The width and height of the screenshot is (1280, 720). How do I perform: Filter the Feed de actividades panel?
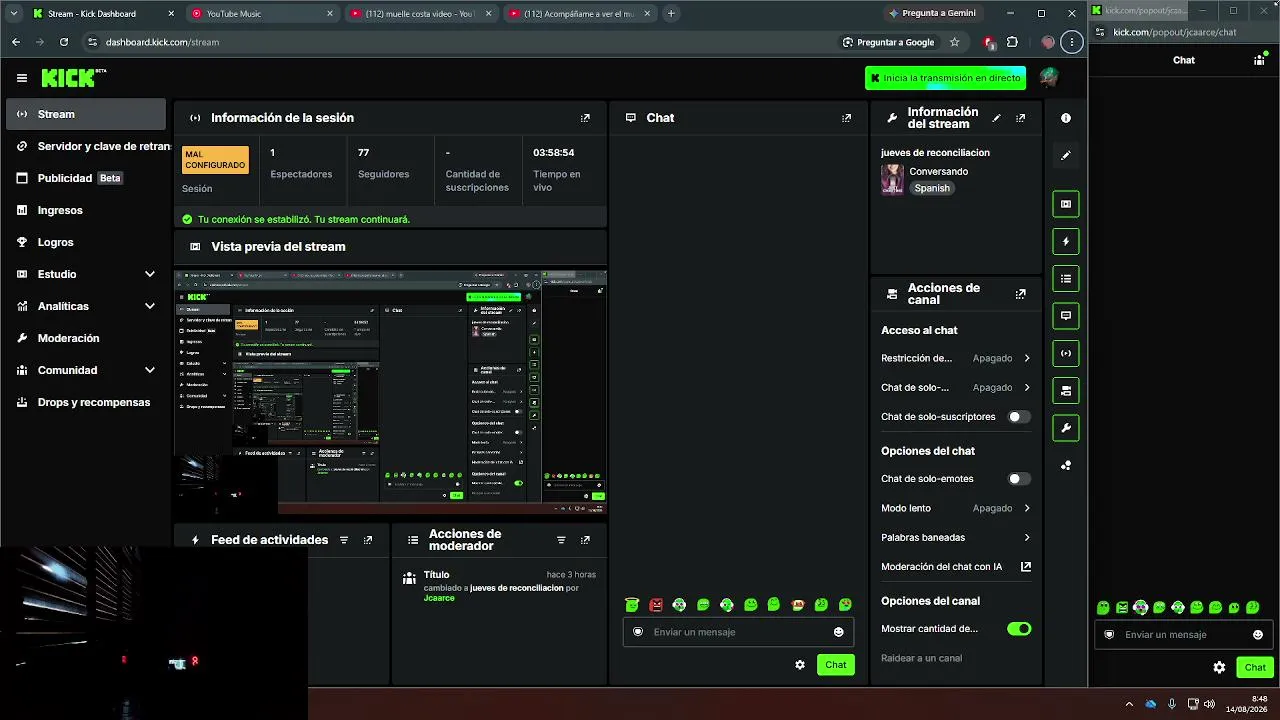(344, 540)
